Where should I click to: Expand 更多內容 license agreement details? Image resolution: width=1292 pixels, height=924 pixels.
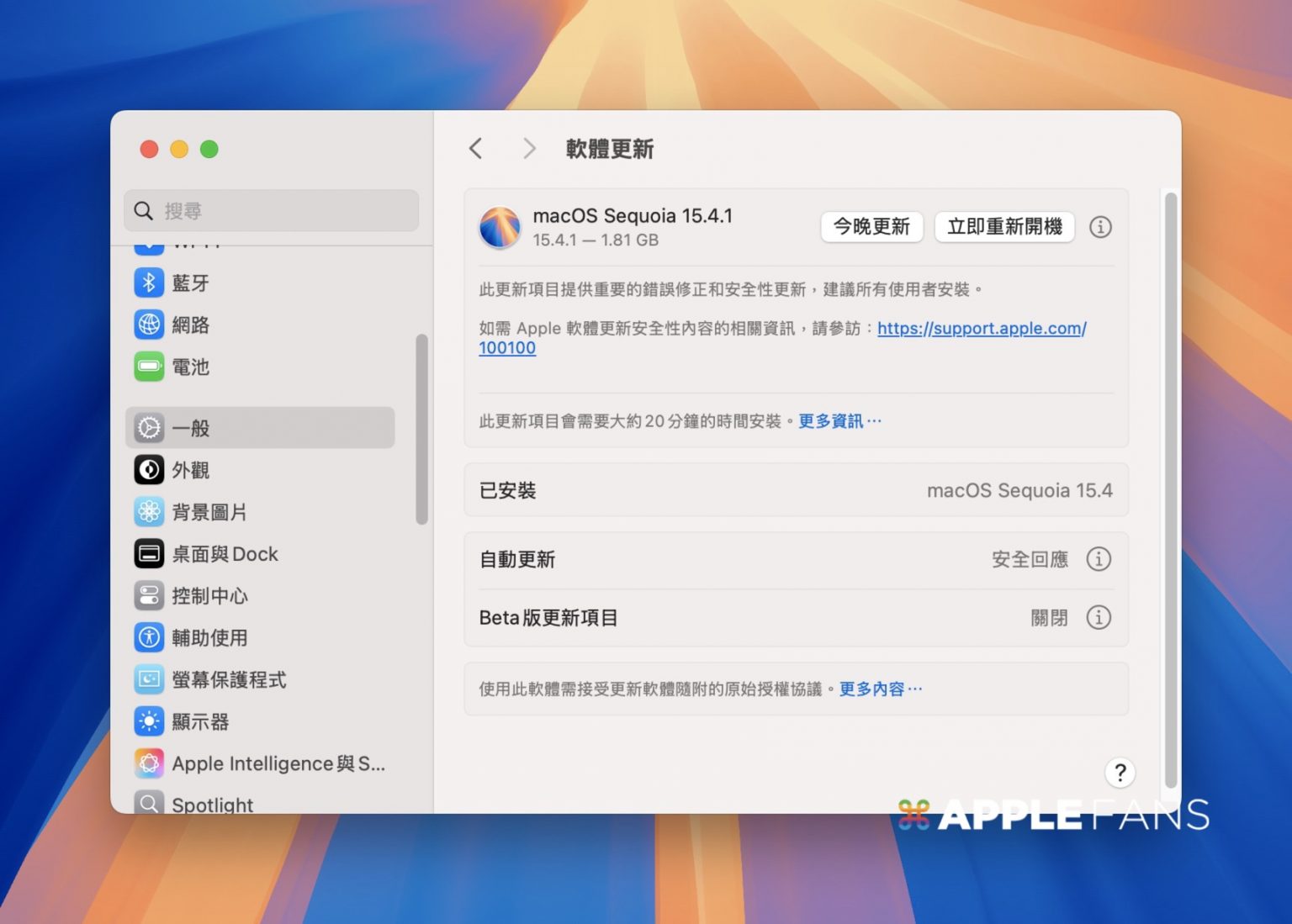point(880,689)
